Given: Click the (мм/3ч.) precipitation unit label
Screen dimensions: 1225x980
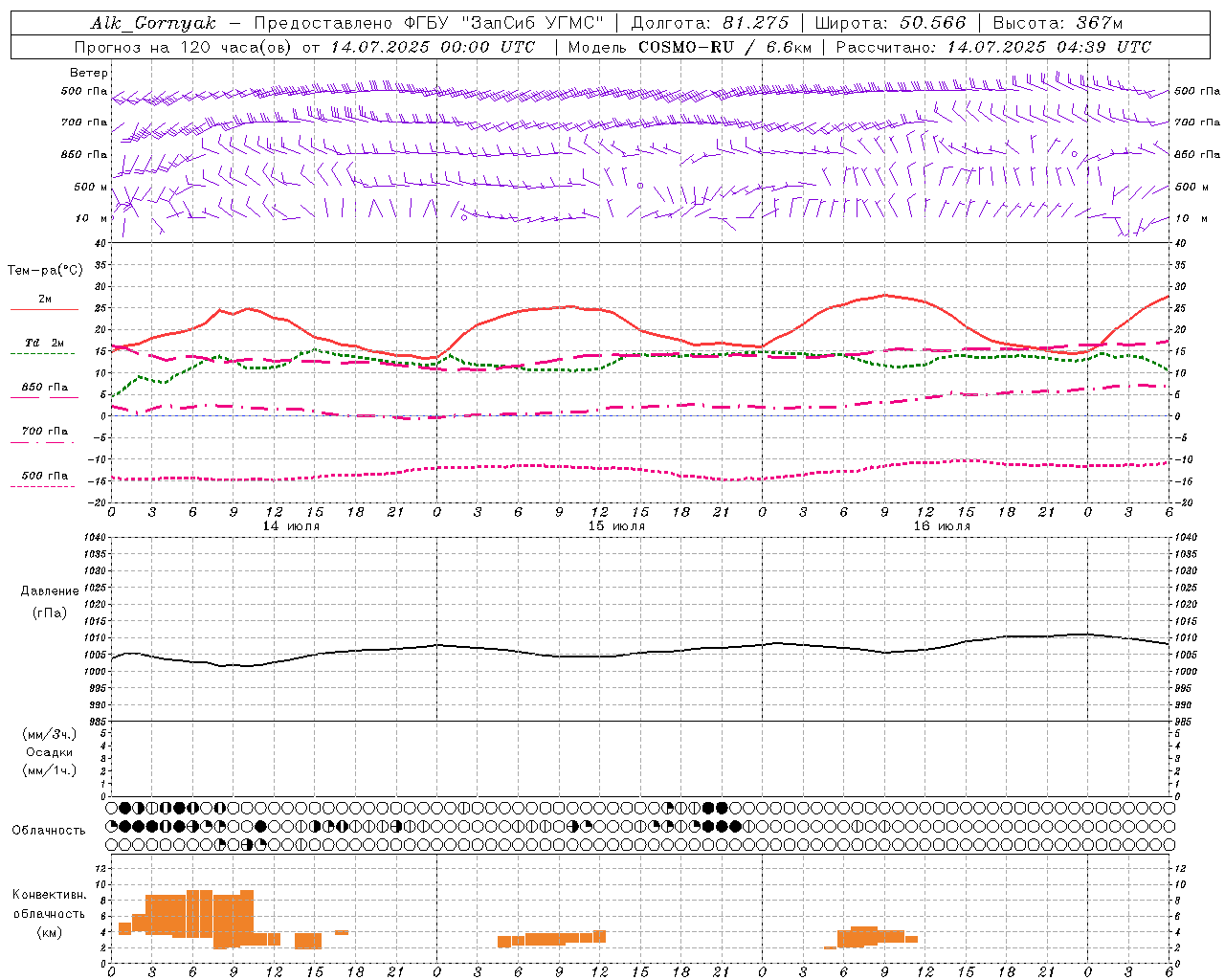Looking at the screenshot, I should point(50,734).
